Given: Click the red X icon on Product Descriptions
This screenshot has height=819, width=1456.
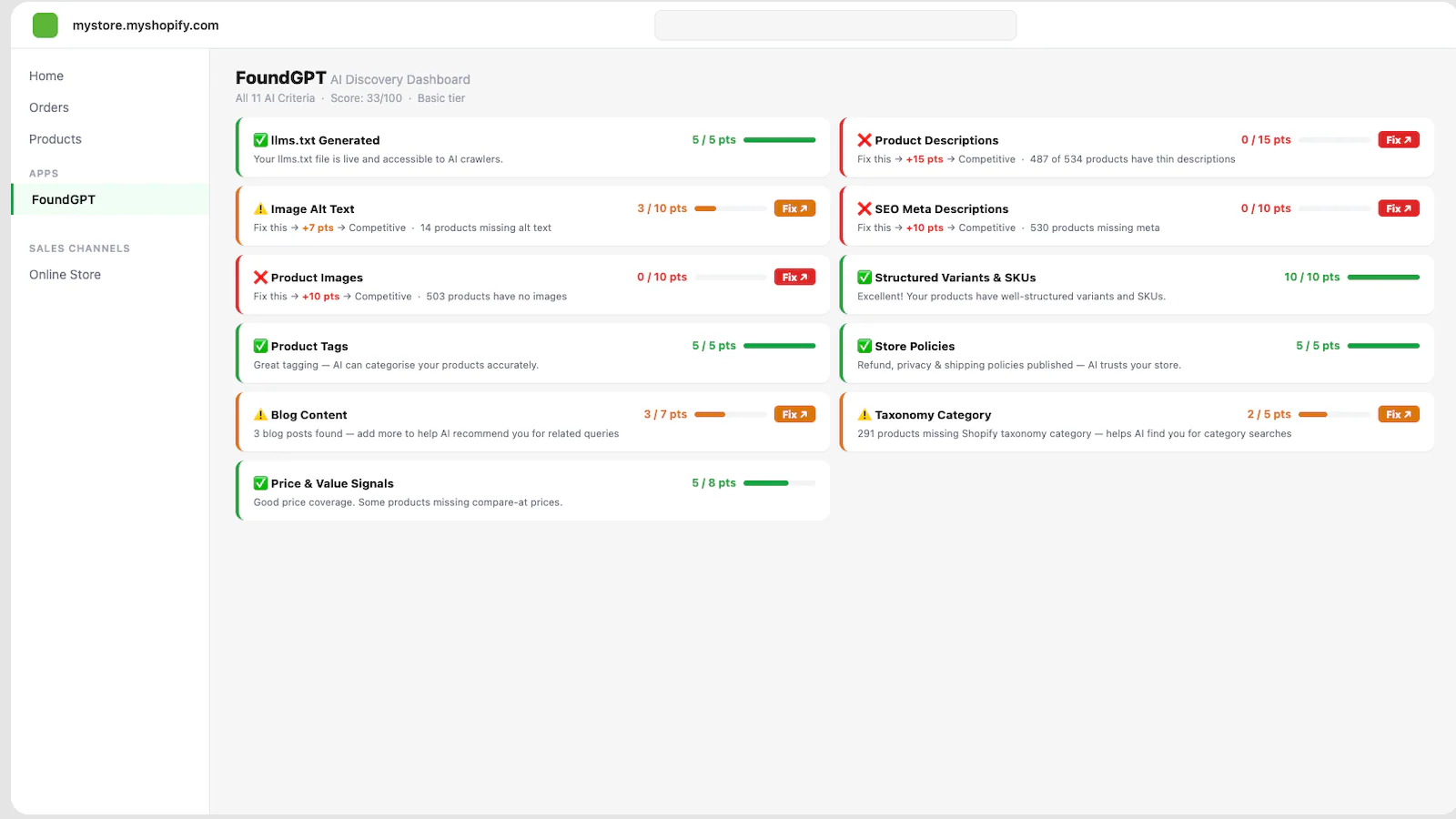Looking at the screenshot, I should tap(864, 140).
